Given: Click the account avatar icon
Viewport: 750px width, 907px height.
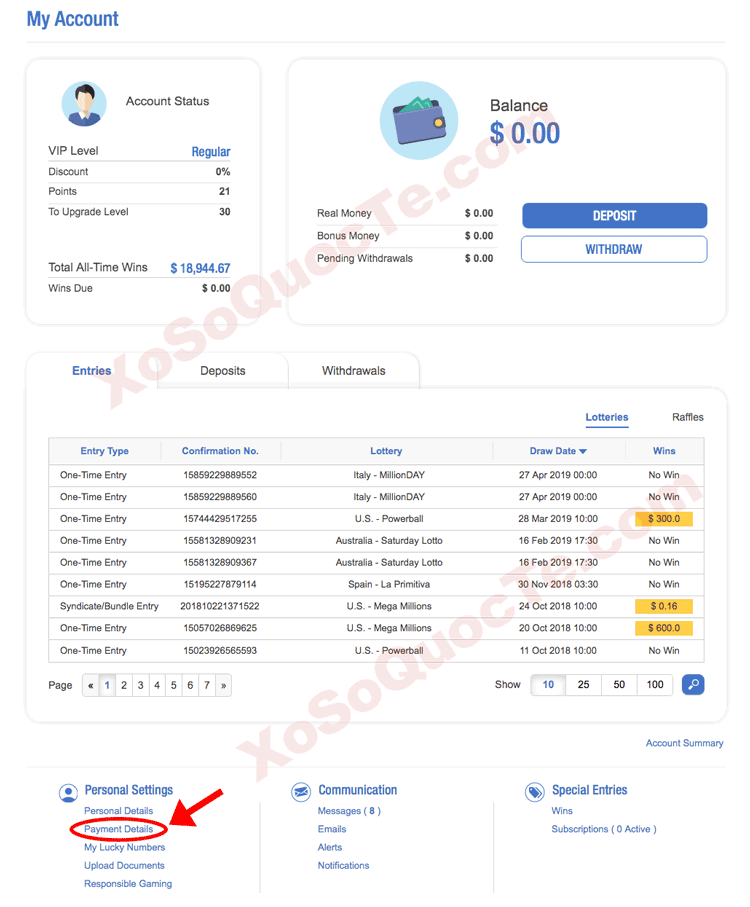Looking at the screenshot, I should [x=84, y=104].
